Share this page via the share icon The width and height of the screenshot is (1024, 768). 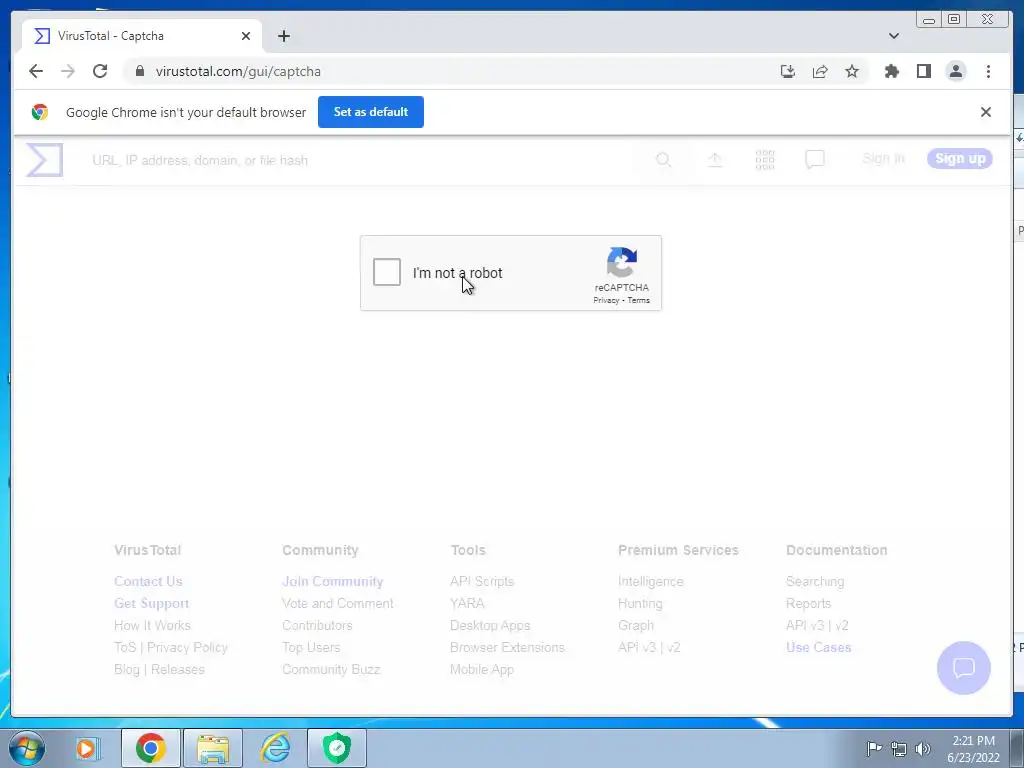click(x=820, y=71)
